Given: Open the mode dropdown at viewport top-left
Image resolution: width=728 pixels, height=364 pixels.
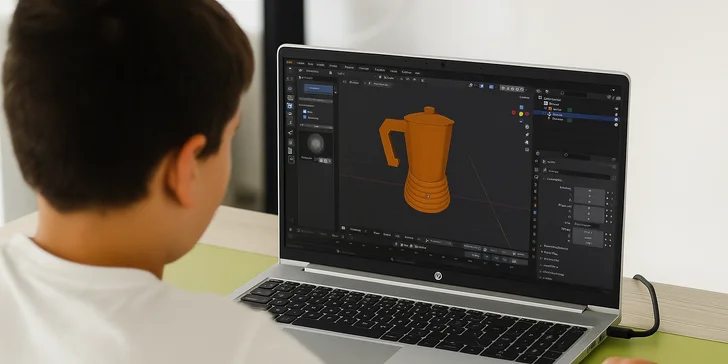Looking at the screenshot, I should pos(354,82).
